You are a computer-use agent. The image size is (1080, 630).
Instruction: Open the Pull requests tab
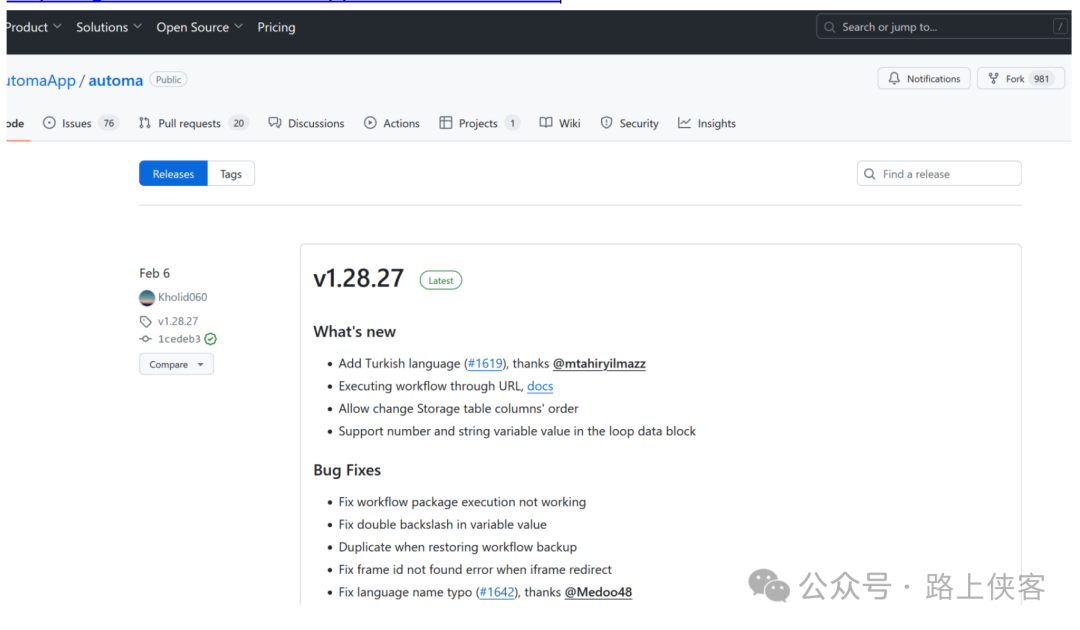(x=192, y=123)
